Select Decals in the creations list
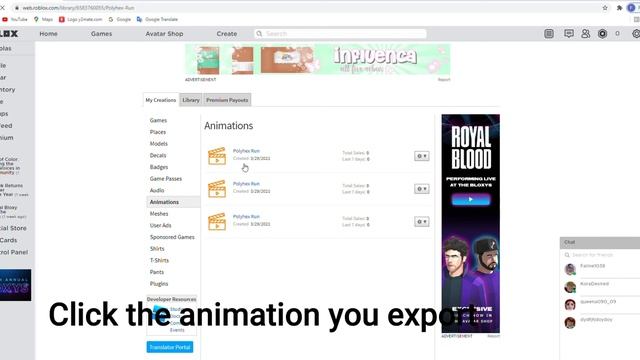This screenshot has height=360, width=640. pos(158,156)
